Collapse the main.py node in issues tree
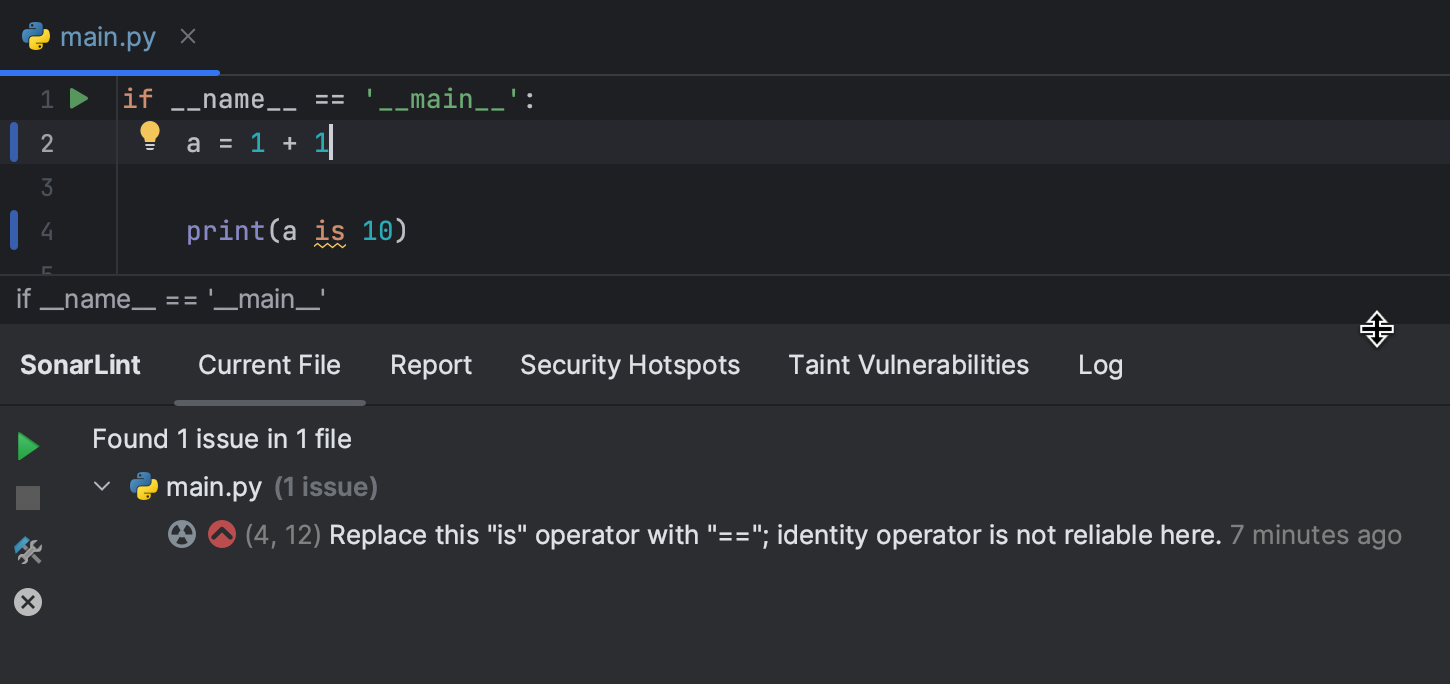This screenshot has height=684, width=1450. pos(102,487)
